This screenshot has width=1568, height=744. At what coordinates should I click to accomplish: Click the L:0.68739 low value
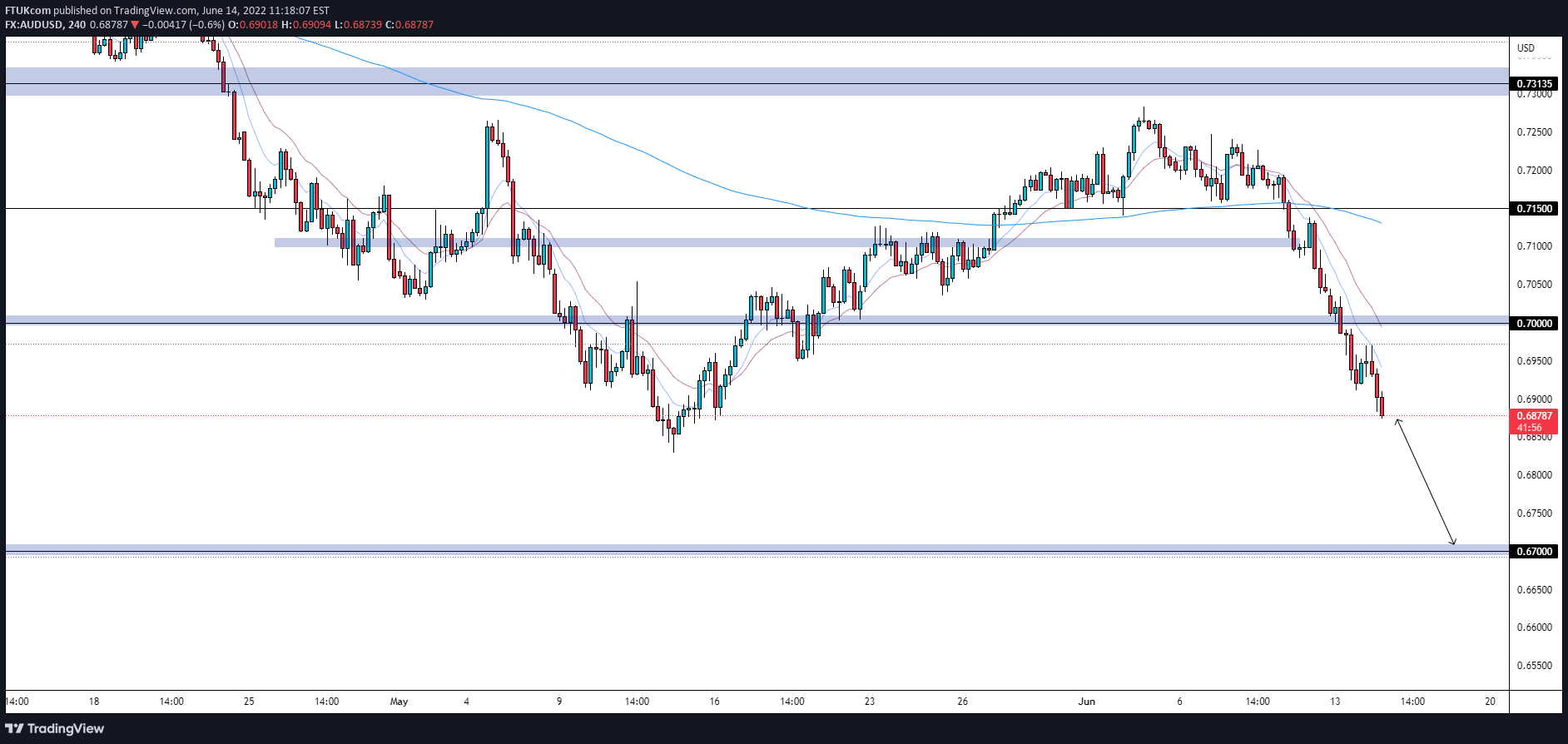358,24
